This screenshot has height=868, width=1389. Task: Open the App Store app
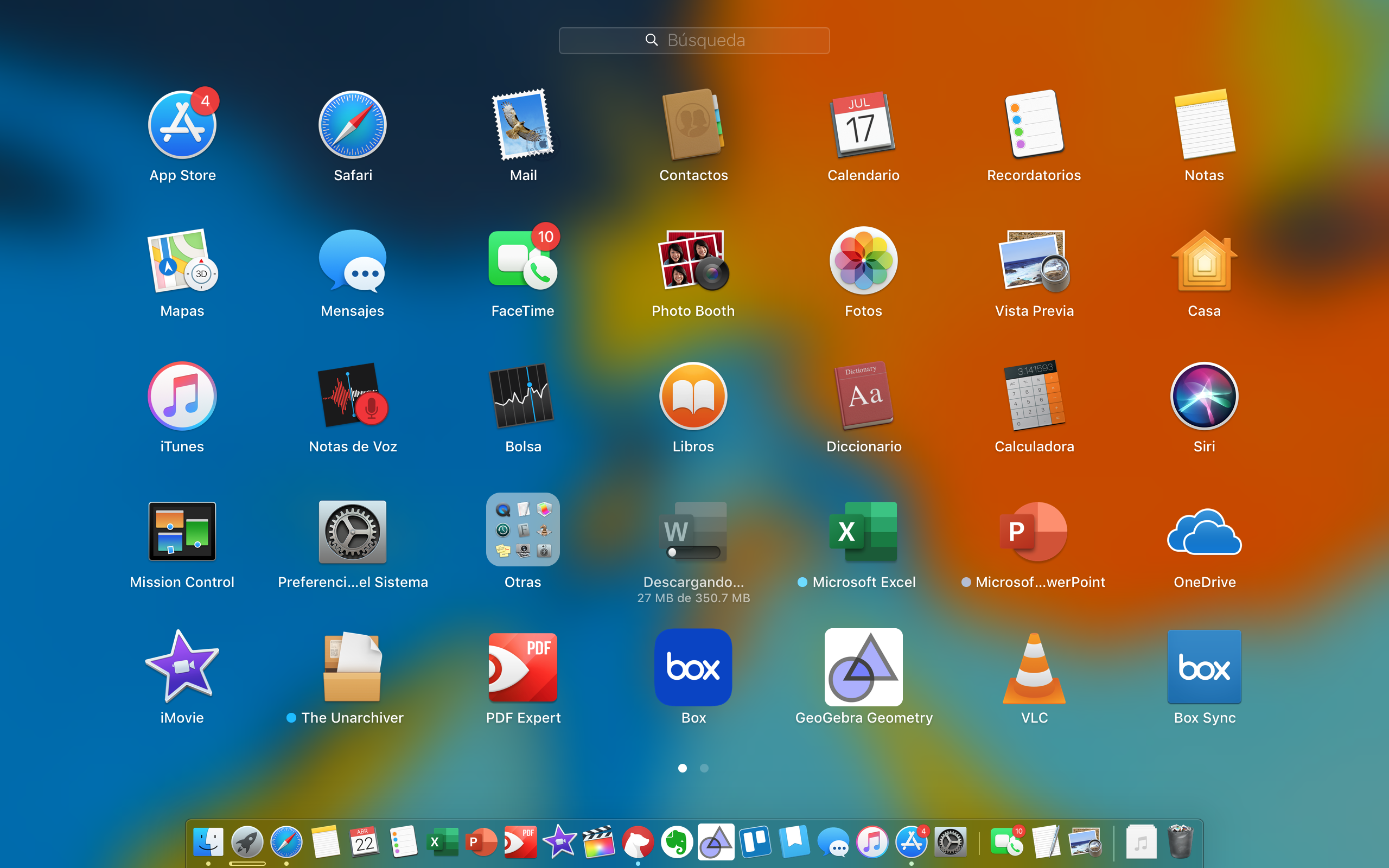[x=182, y=126]
